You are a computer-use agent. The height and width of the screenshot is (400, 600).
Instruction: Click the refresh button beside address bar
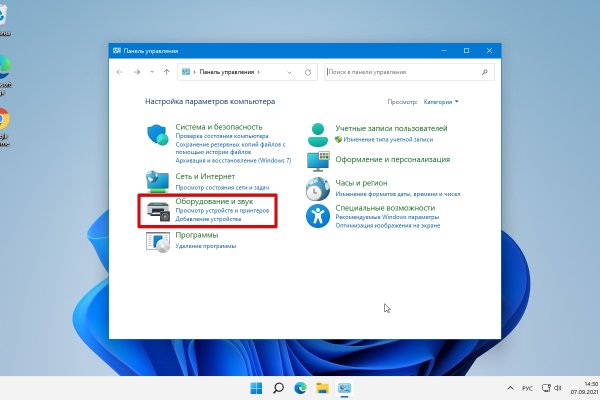307,73
